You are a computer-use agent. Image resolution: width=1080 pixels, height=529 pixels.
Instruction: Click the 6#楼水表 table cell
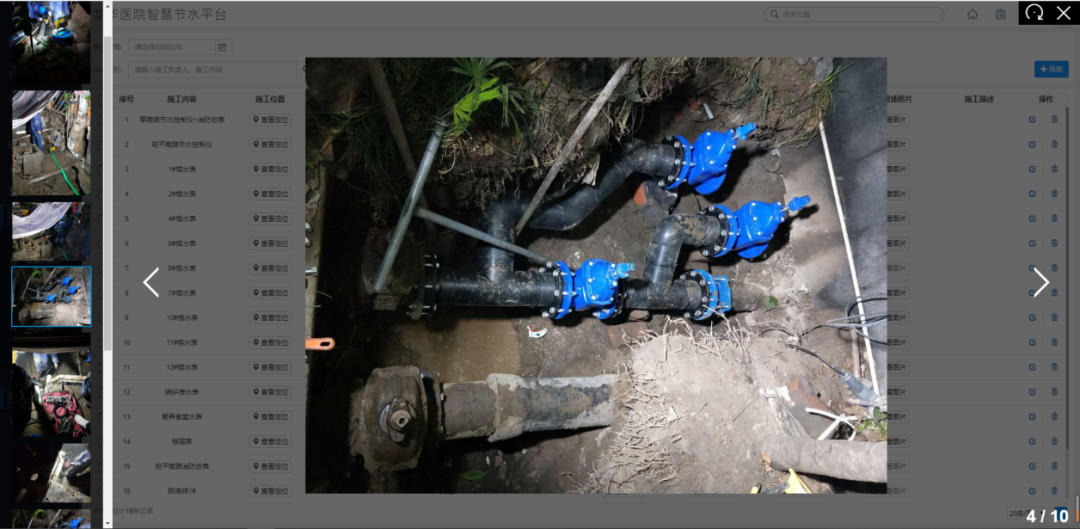182,244
